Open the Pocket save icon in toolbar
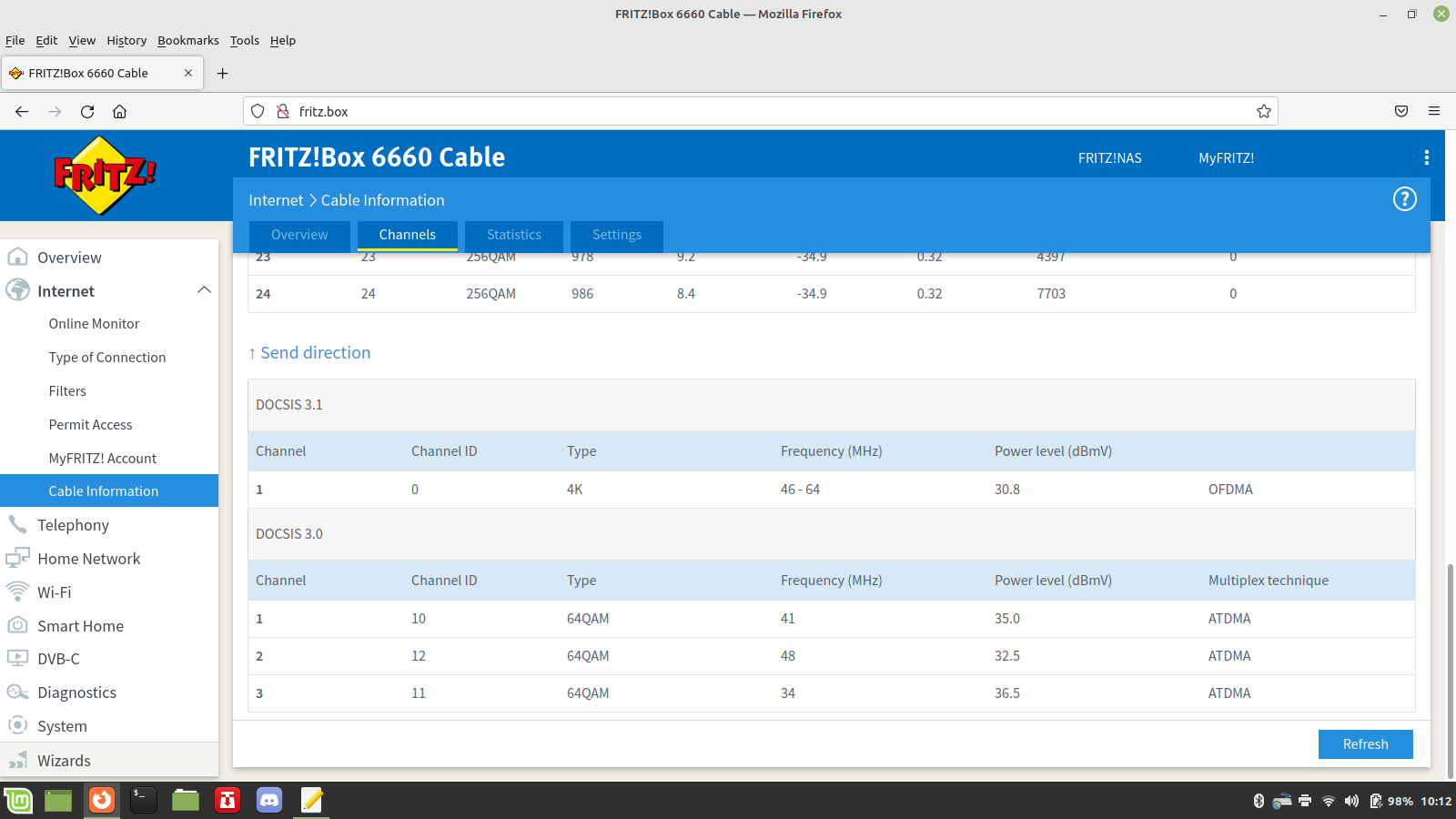Screen dimensions: 1456x819 (1401, 111)
